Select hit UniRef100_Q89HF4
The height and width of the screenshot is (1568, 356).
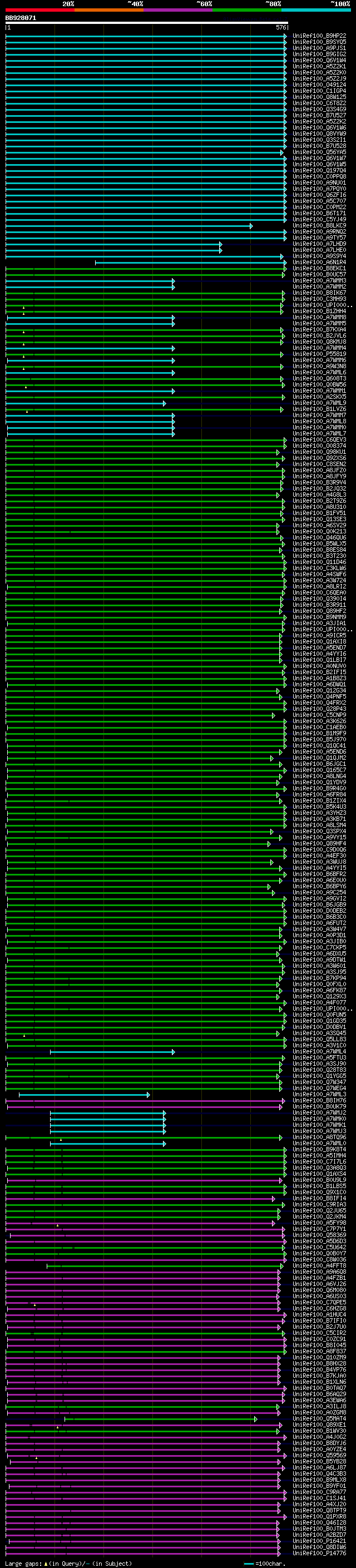tap(319, 844)
